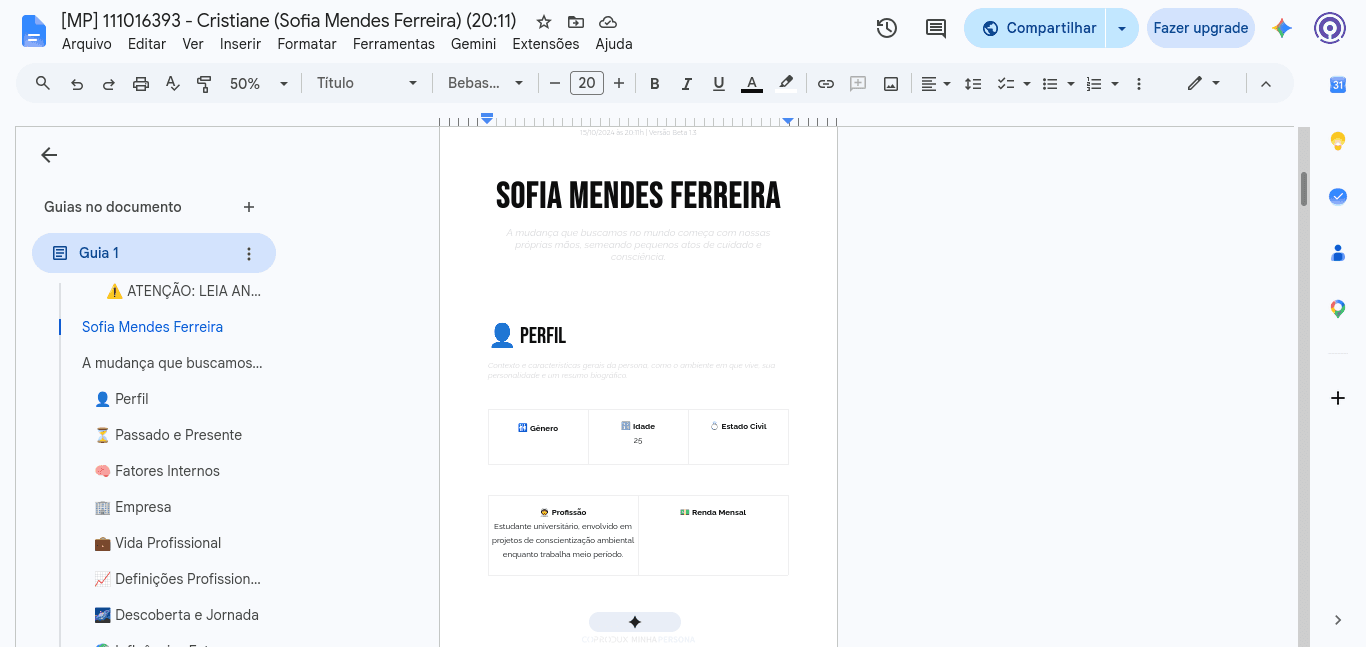This screenshot has width=1366, height=647.
Task: Open Google Keep from side panel
Action: point(1338,141)
